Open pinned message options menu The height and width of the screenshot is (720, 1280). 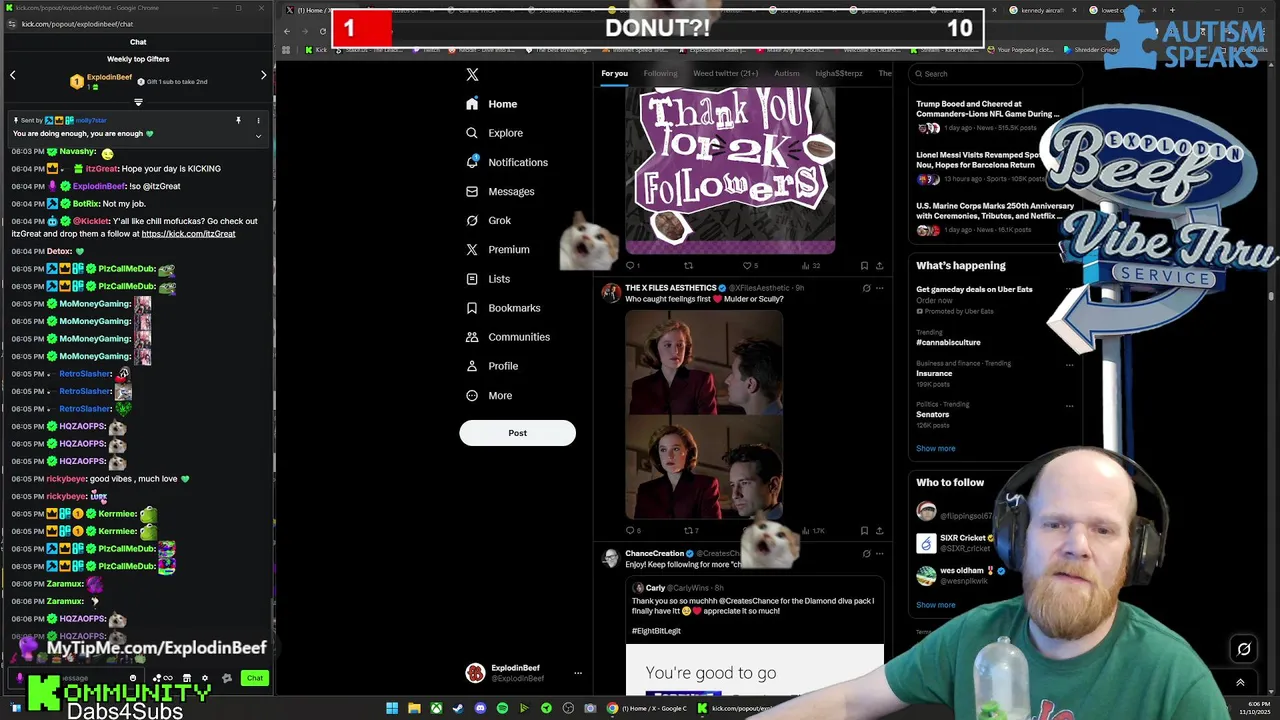point(258,120)
